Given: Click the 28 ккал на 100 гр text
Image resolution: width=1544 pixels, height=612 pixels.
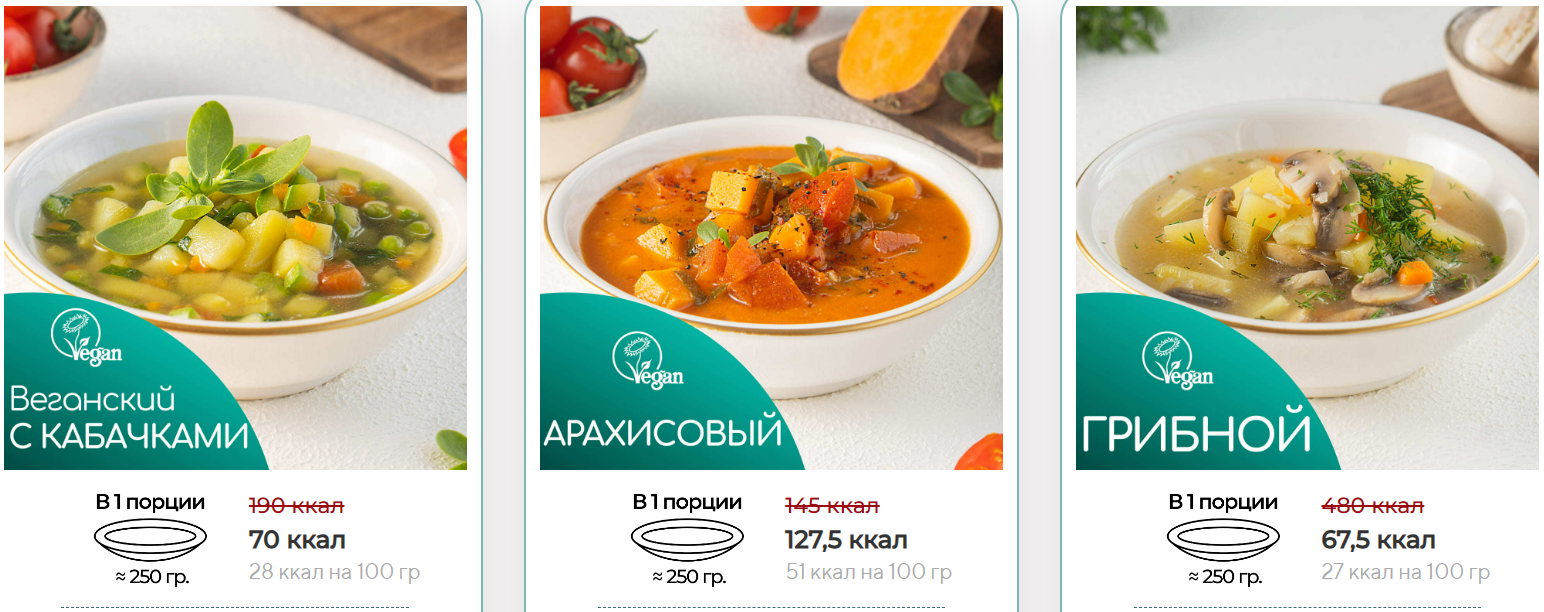Looking at the screenshot, I should pyautogui.click(x=334, y=573).
